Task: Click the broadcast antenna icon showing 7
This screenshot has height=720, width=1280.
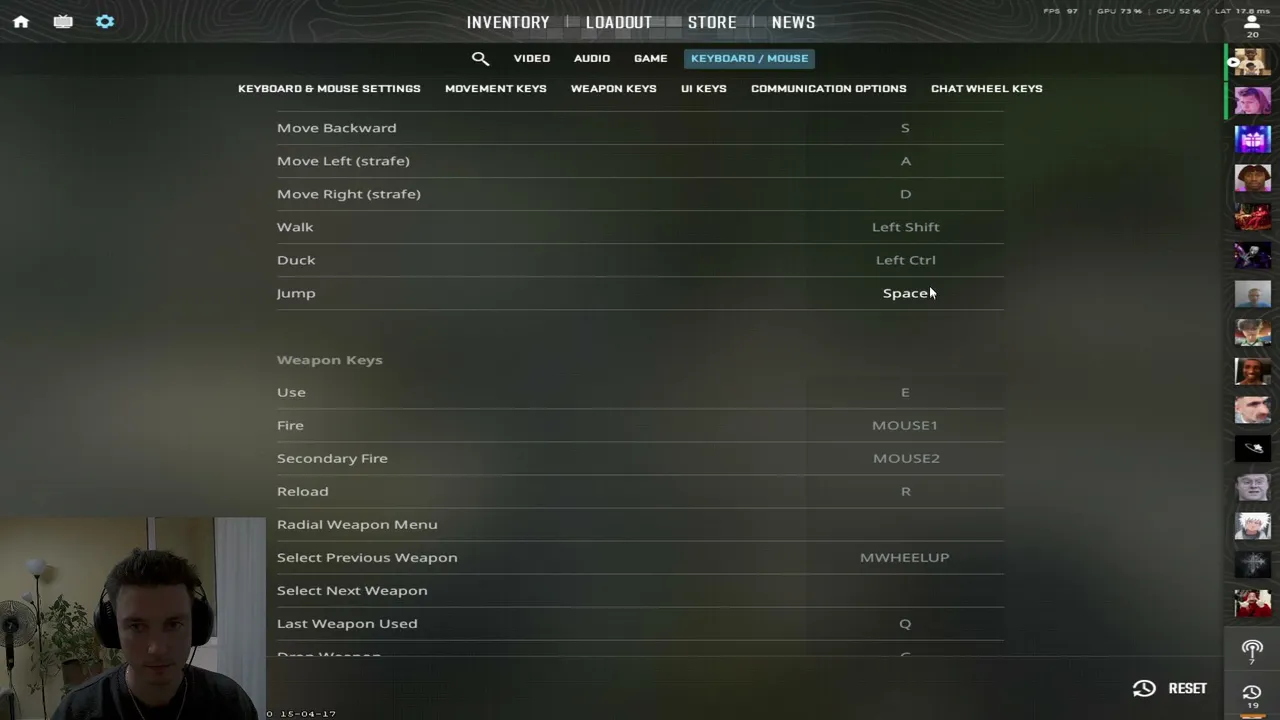Action: tap(1252, 651)
